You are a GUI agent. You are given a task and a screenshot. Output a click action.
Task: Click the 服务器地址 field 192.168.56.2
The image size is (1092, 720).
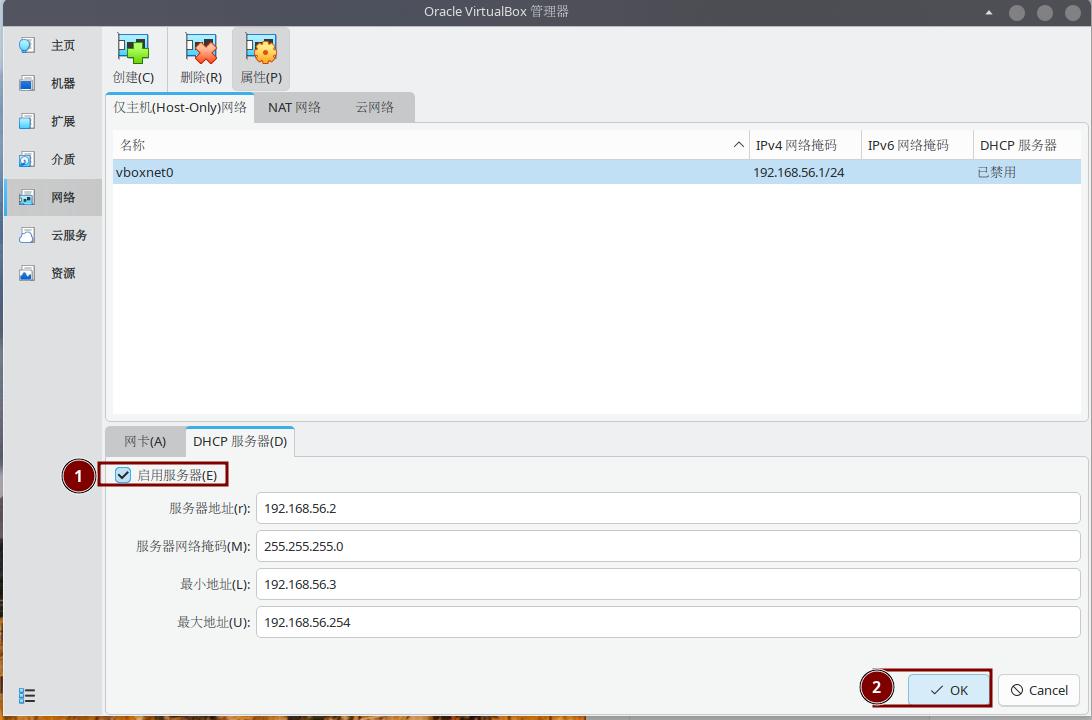tap(668, 508)
